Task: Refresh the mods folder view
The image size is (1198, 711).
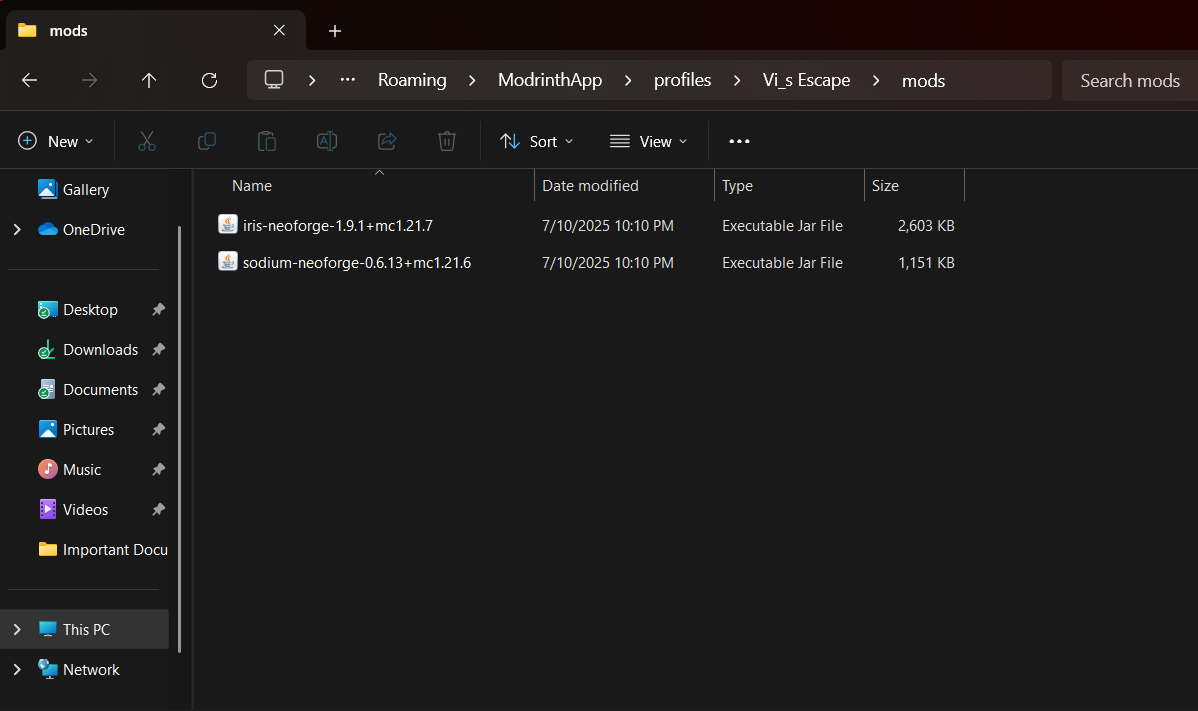Action: click(x=209, y=80)
